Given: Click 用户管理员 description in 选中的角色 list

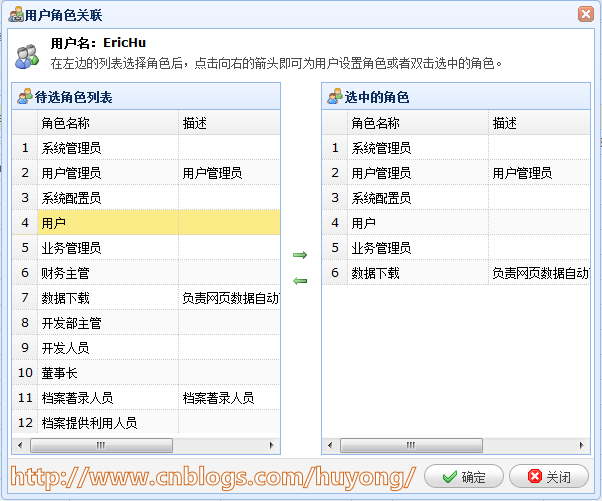Looking at the screenshot, I should click(522, 173).
